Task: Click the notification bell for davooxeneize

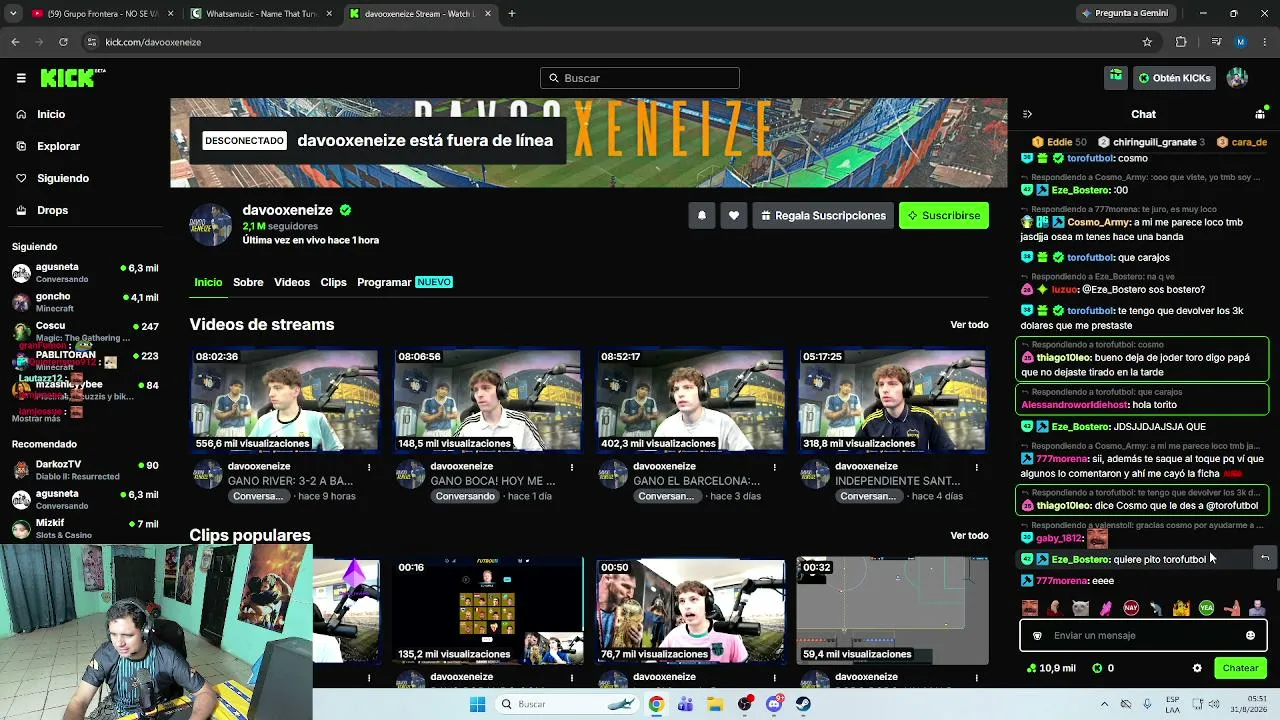Action: [x=701, y=215]
